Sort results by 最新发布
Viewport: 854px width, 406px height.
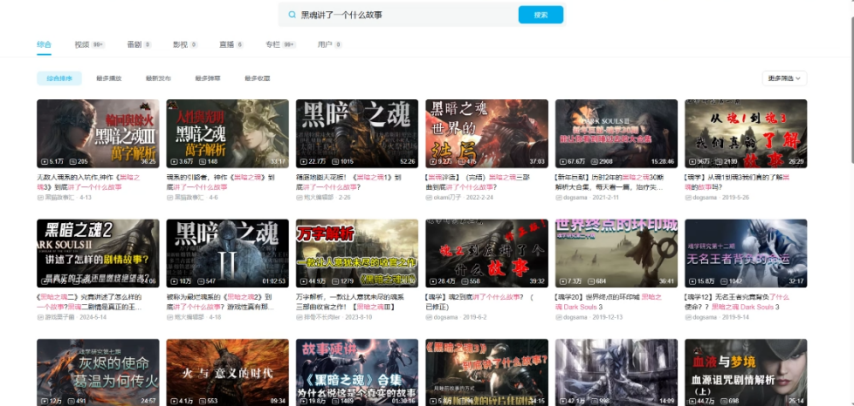click(x=158, y=78)
